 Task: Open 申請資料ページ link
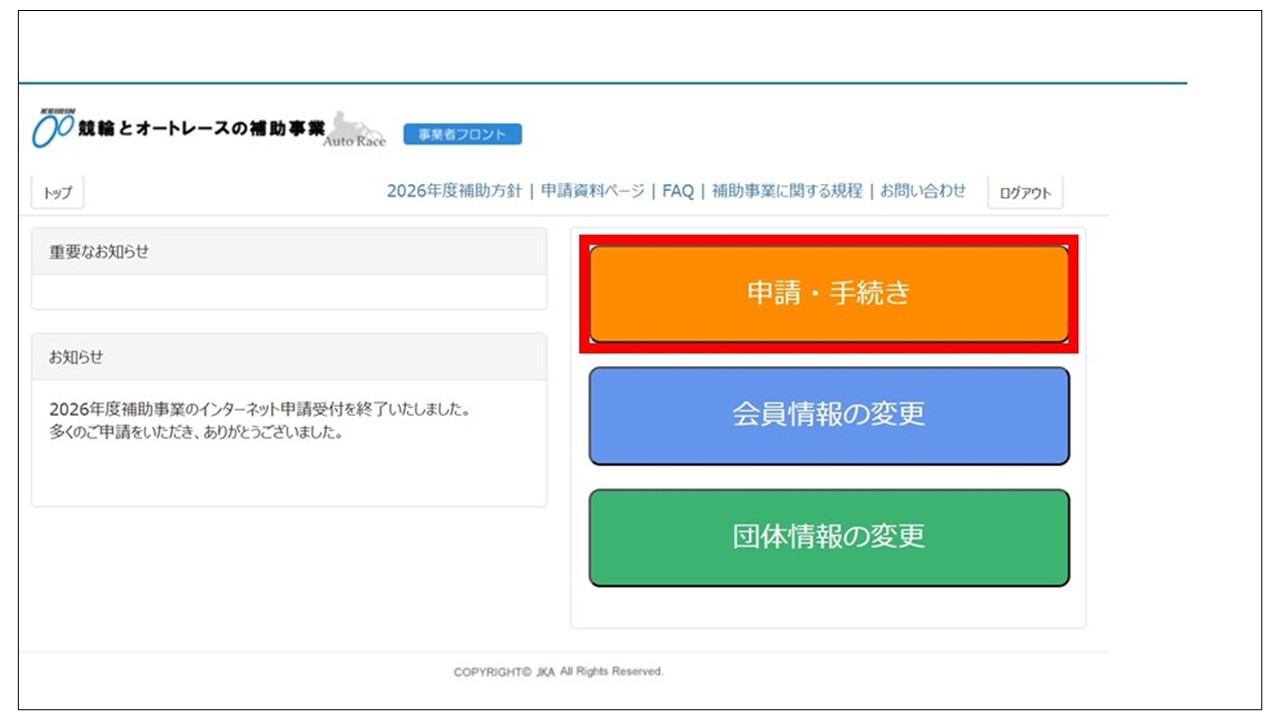[x=592, y=191]
